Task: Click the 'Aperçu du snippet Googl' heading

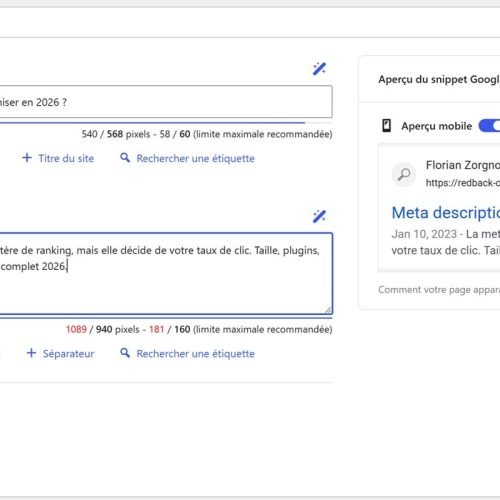Action: (439, 79)
